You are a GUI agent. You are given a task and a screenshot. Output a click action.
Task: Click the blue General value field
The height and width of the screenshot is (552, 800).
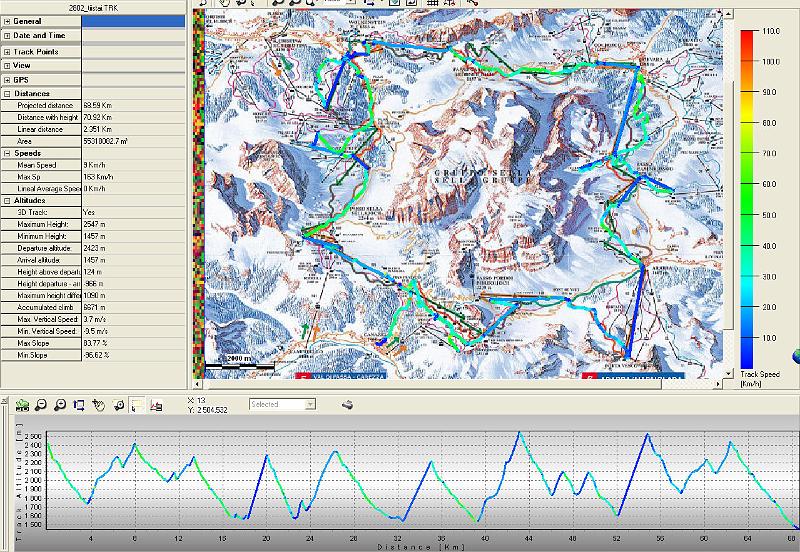click(133, 21)
